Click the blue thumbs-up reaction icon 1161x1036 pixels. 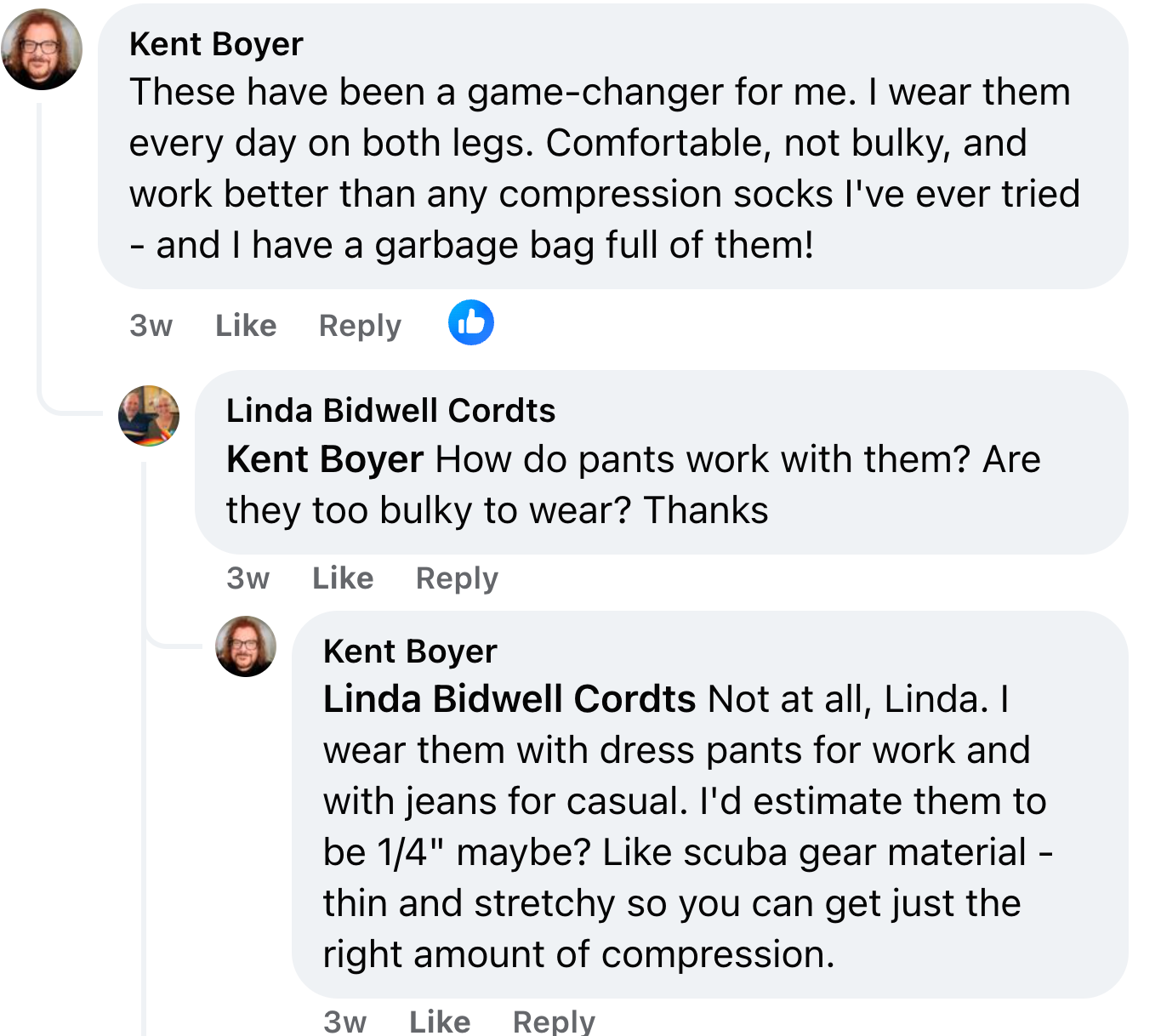tap(471, 323)
